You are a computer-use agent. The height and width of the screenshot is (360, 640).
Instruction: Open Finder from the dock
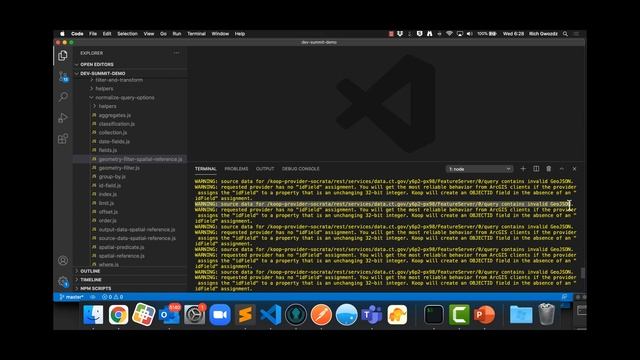93,315
